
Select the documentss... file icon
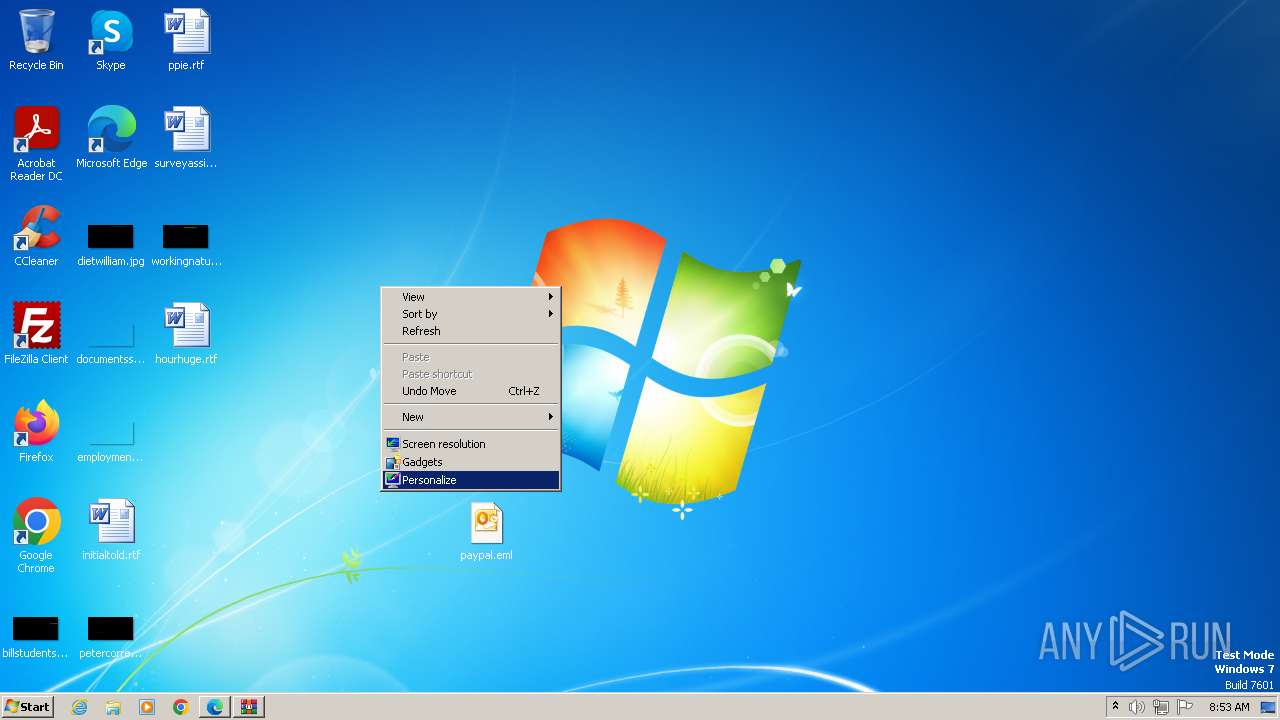tap(111, 341)
